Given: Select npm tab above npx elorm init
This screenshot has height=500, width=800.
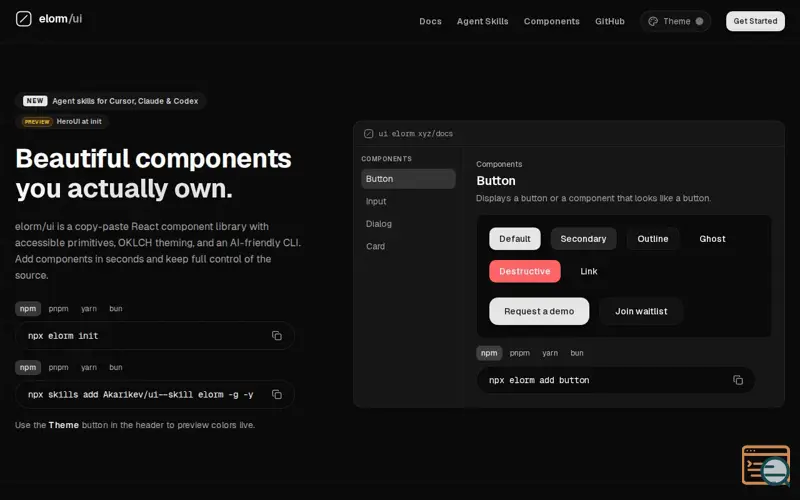Looking at the screenshot, I should (x=28, y=309).
